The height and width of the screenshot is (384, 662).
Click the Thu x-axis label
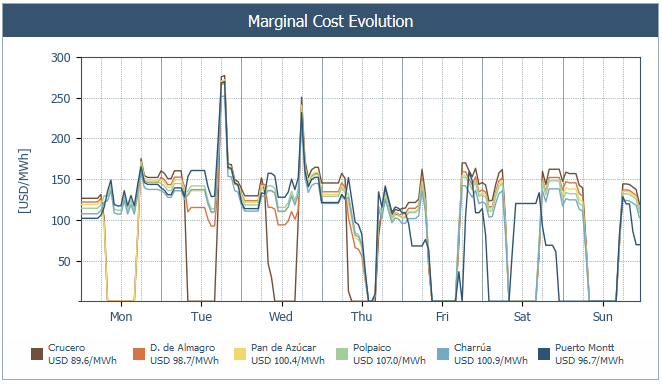pyautogui.click(x=362, y=316)
